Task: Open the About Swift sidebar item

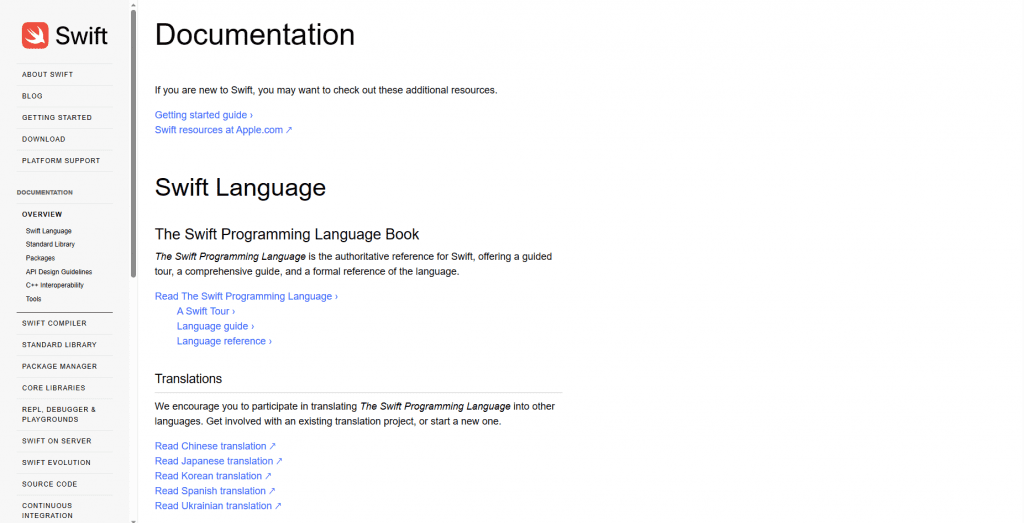Action: (x=47, y=75)
